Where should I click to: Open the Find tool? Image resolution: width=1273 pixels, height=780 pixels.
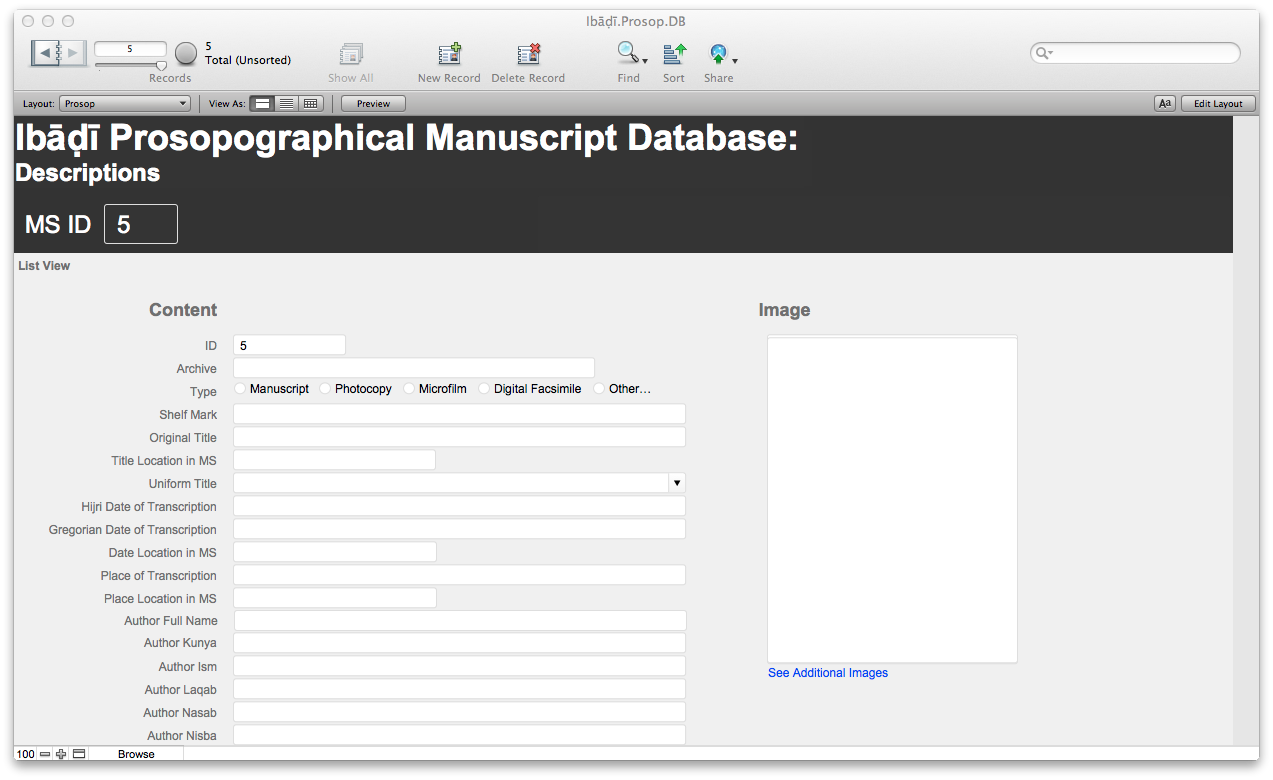pos(628,54)
